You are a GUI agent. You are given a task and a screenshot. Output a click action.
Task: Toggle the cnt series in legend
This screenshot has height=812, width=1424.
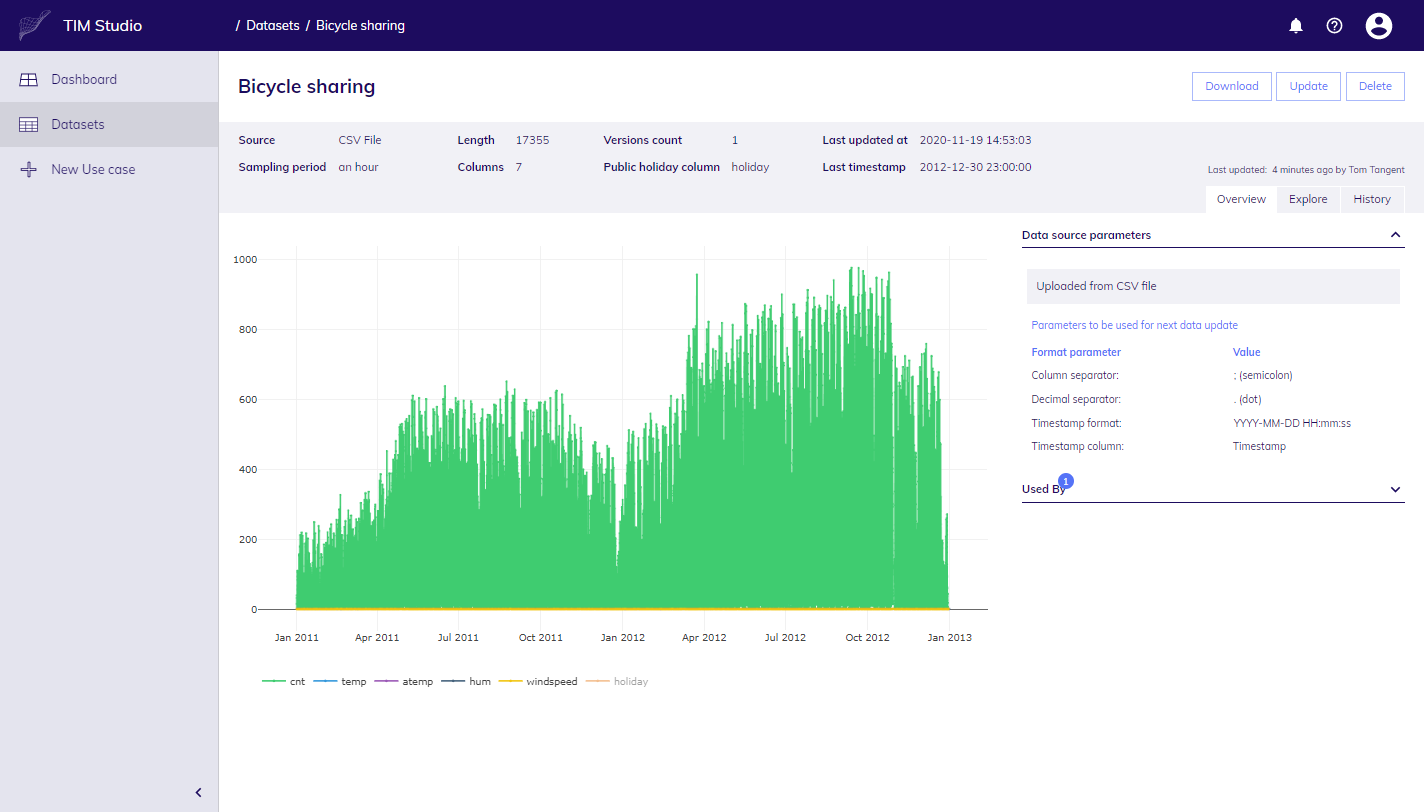point(284,681)
